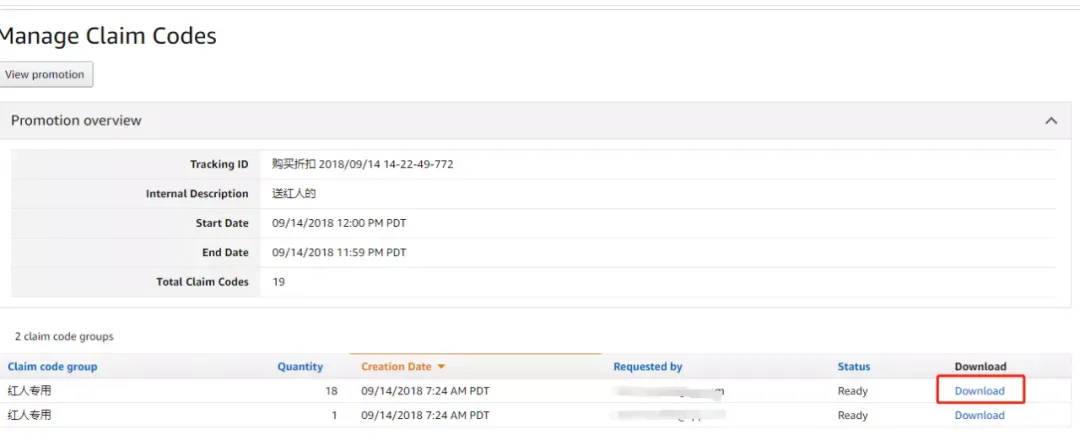Image resolution: width=1080 pixels, height=440 pixels.
Task: Click the View promotion button
Action: point(45,74)
